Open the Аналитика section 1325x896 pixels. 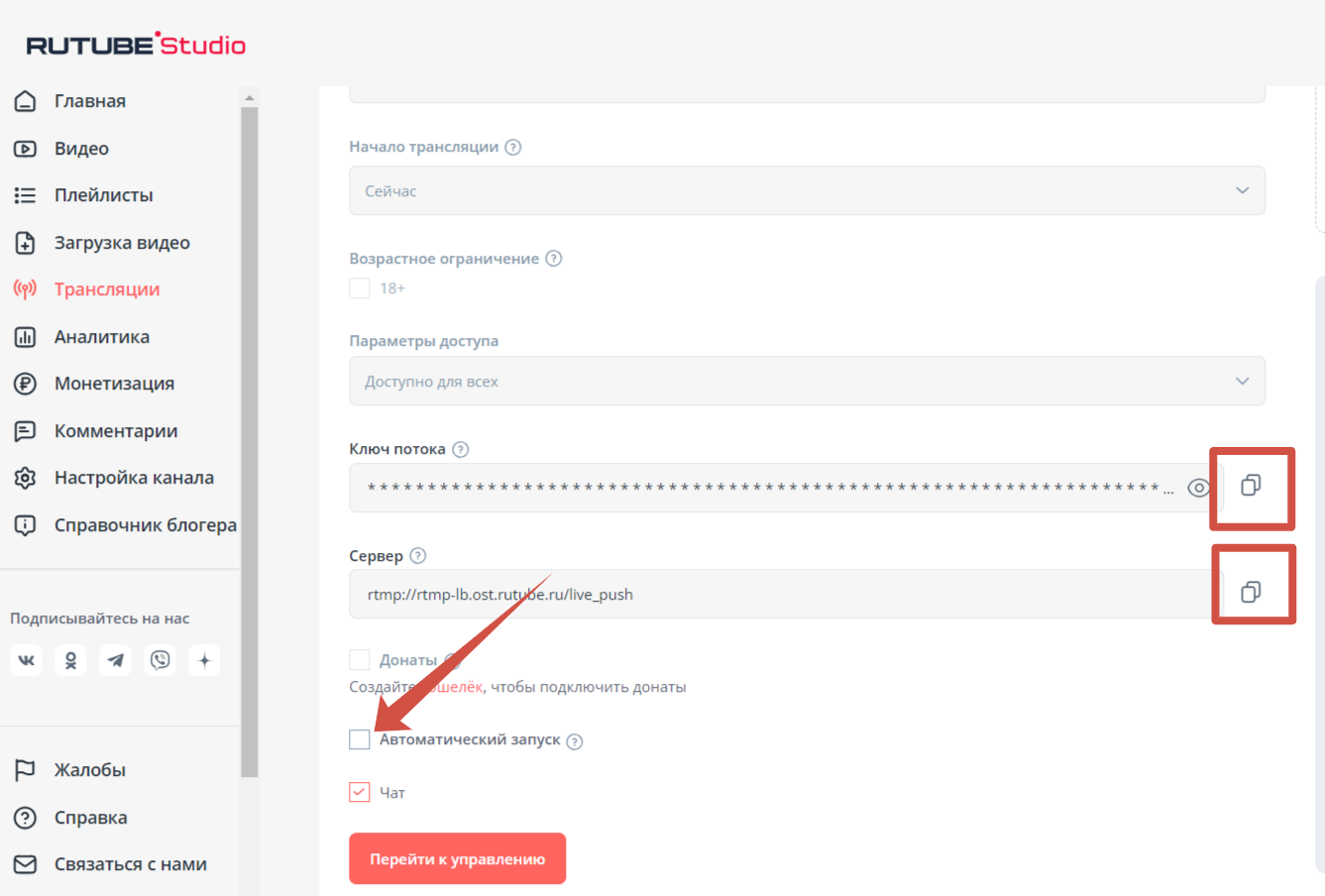tap(102, 337)
